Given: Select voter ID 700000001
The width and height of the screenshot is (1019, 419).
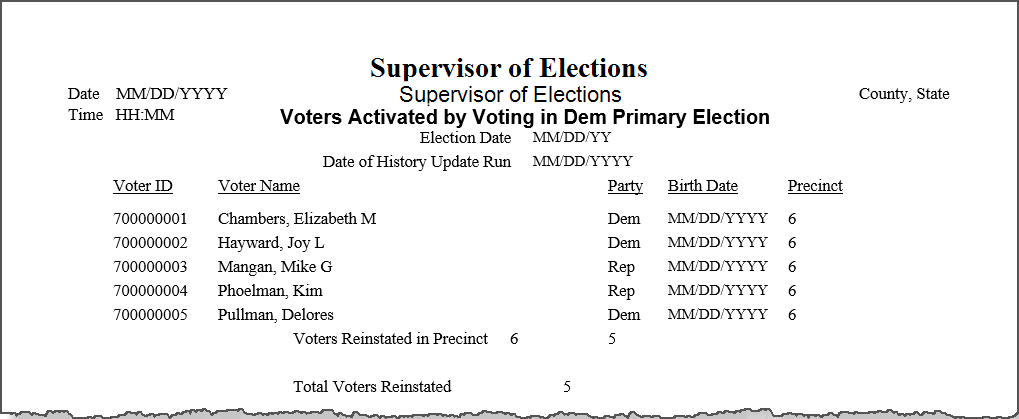Looking at the screenshot, I should click(x=150, y=219).
